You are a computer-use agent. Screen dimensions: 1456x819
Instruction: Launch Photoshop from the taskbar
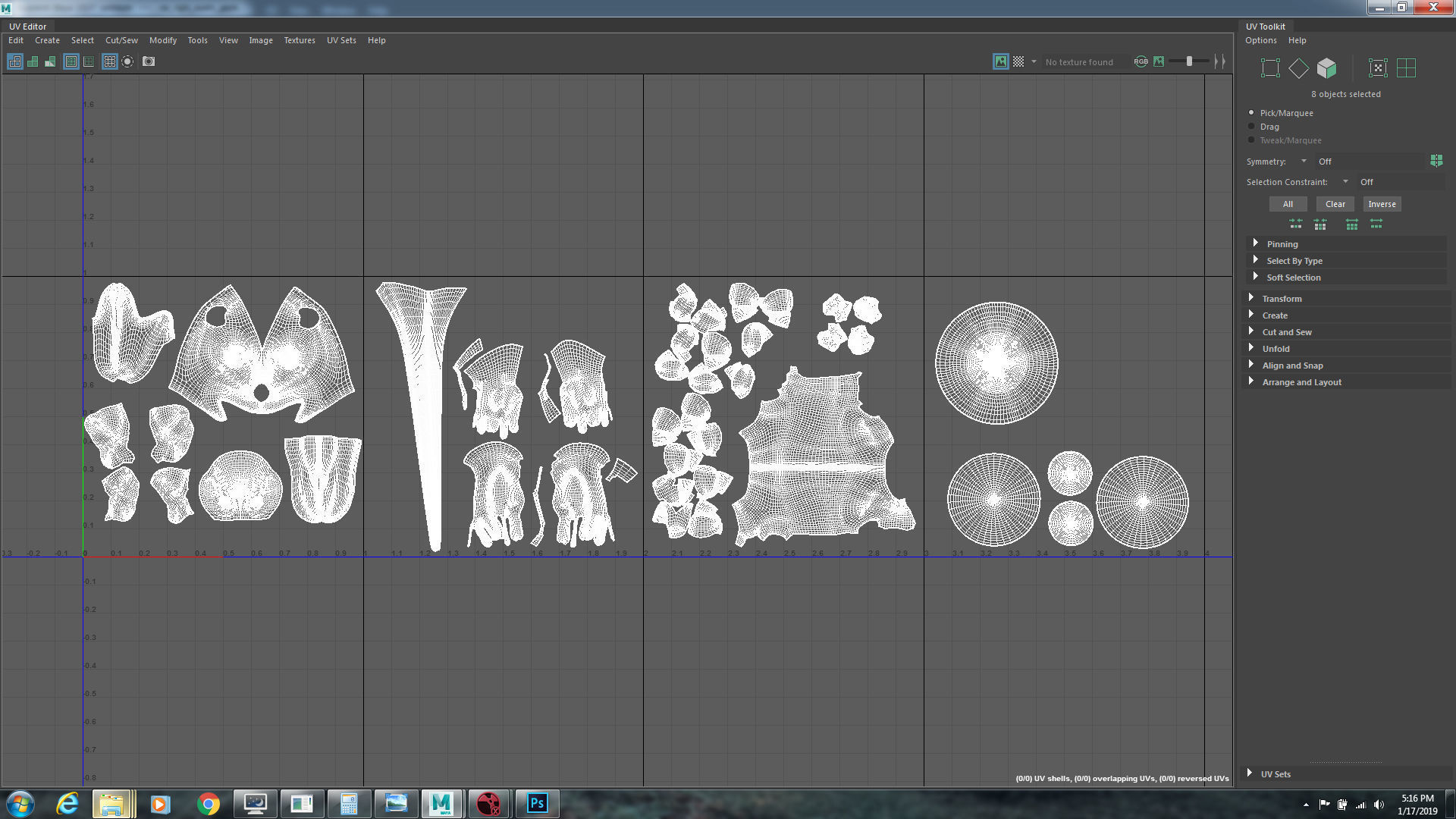click(537, 803)
